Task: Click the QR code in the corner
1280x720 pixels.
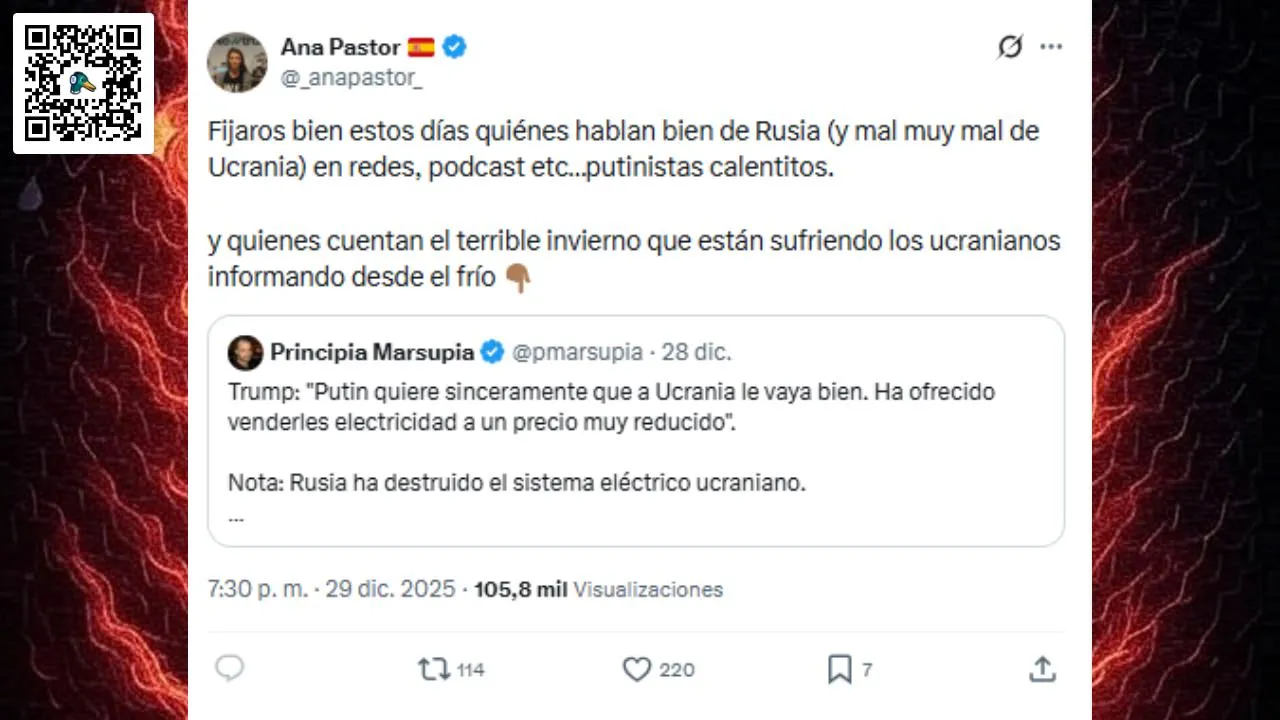Action: pyautogui.click(x=83, y=83)
